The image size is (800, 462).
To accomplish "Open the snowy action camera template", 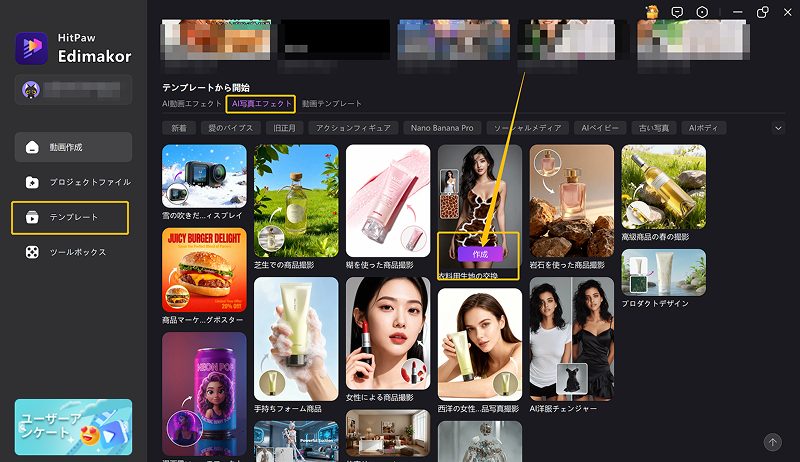I will tap(204, 176).
